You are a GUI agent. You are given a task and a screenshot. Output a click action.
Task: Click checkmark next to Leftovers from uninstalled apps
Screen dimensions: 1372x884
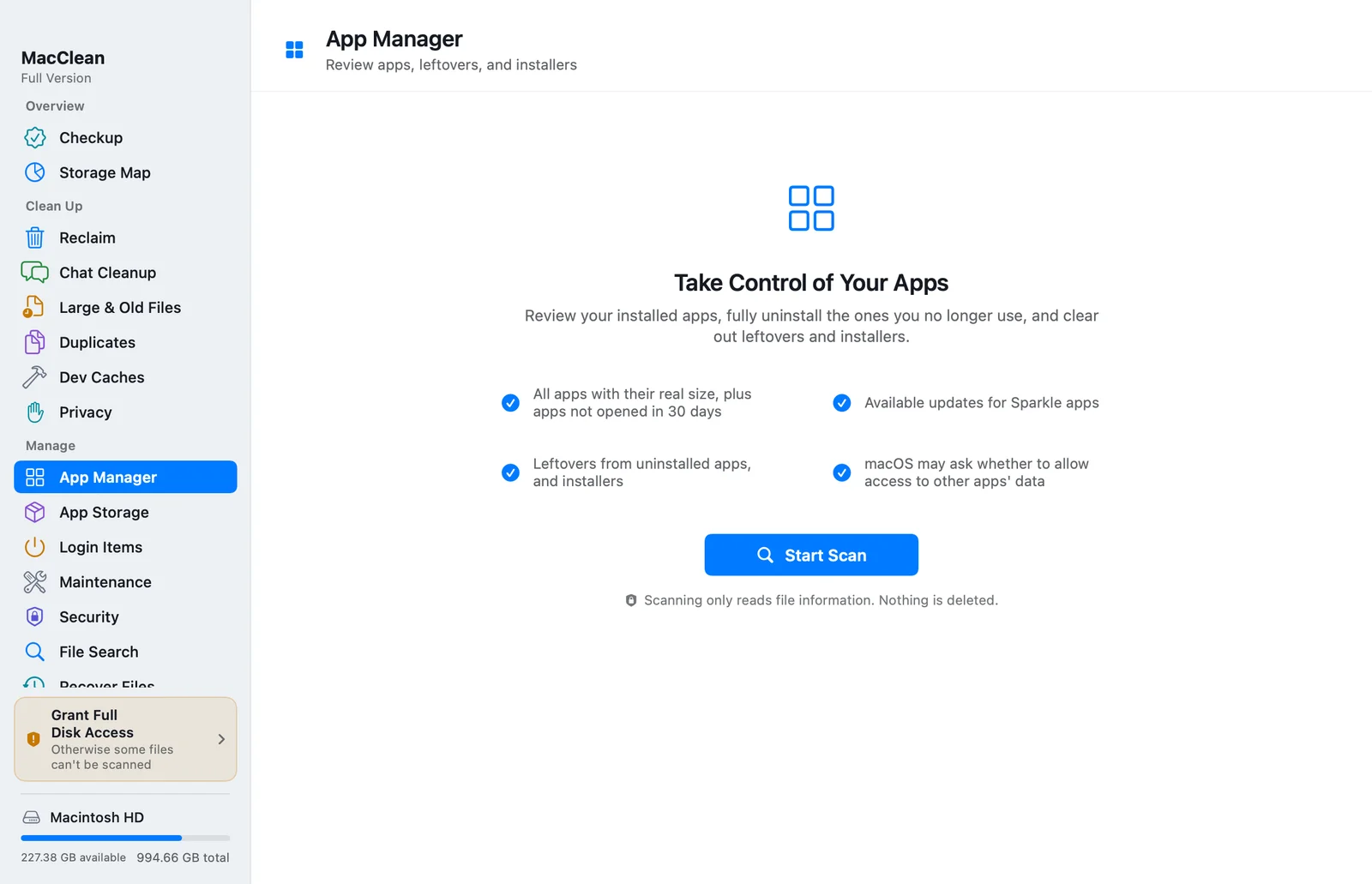(510, 472)
